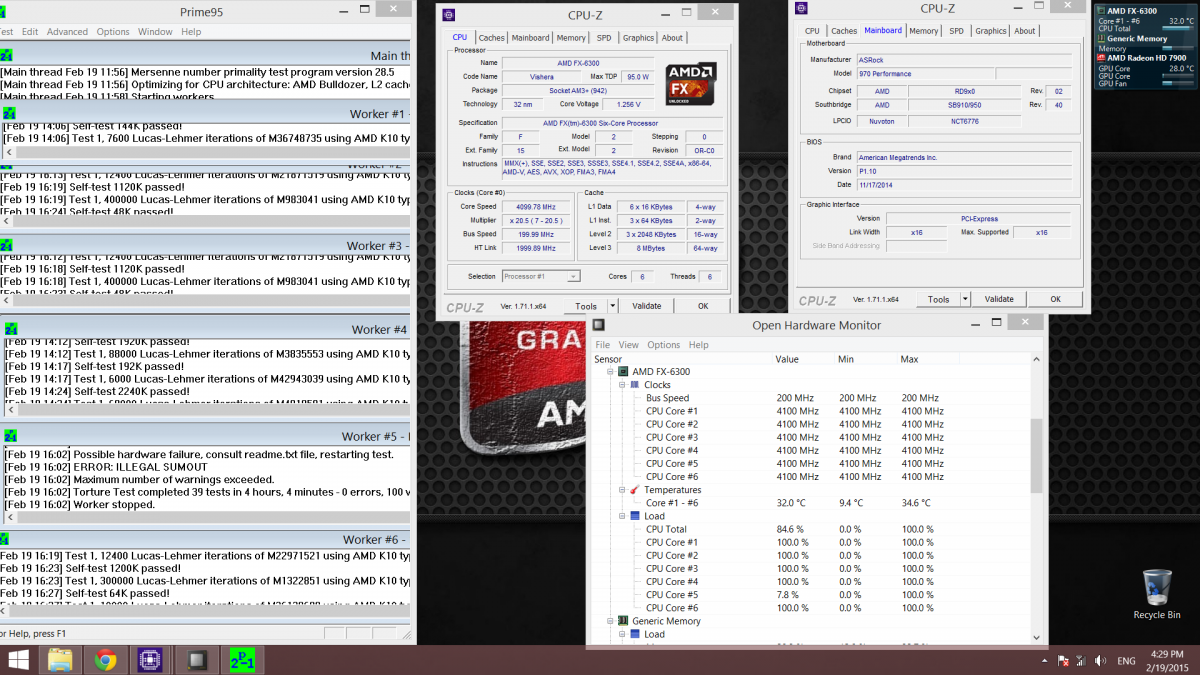Open Graphics tab in left CPU-Z

638,38
